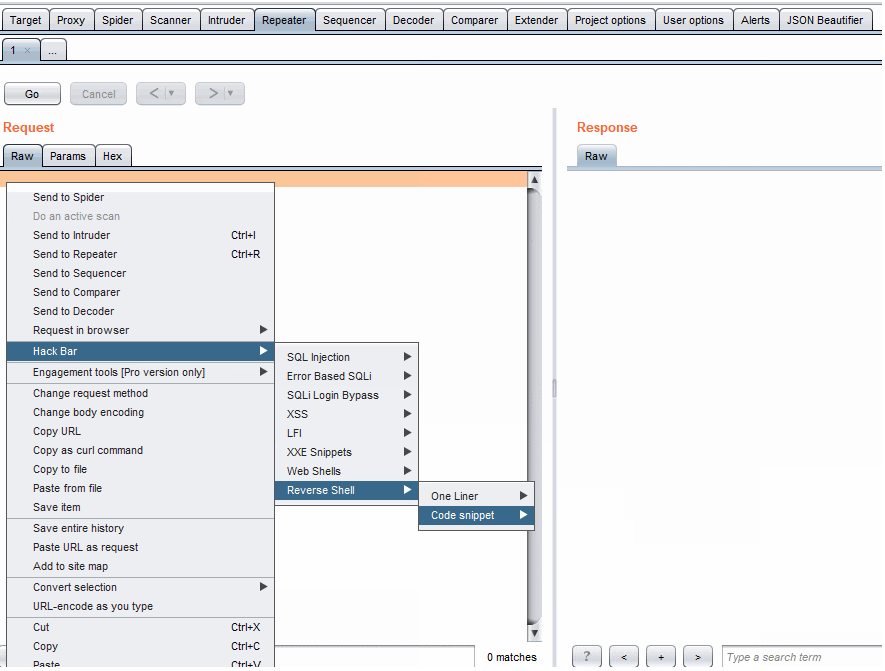Expand the XSS payloads submenu
This screenshot has height=671, width=885.
tap(347, 414)
